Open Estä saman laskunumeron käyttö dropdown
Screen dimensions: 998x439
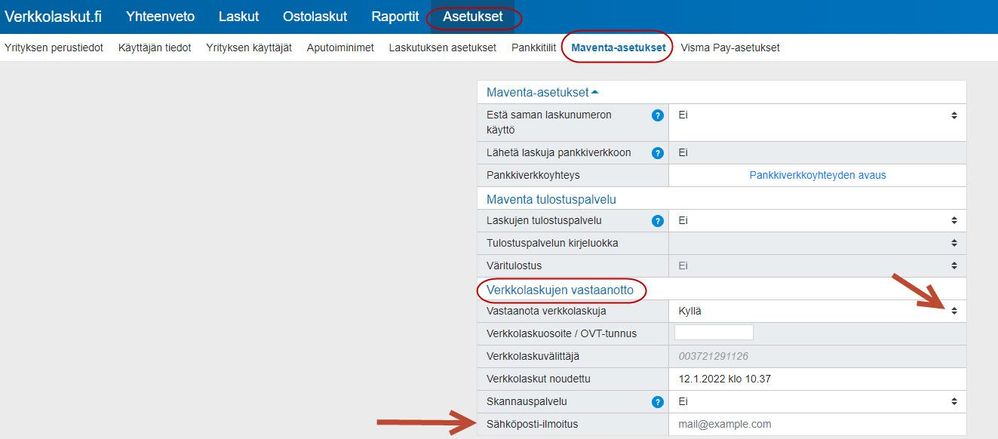click(816, 115)
